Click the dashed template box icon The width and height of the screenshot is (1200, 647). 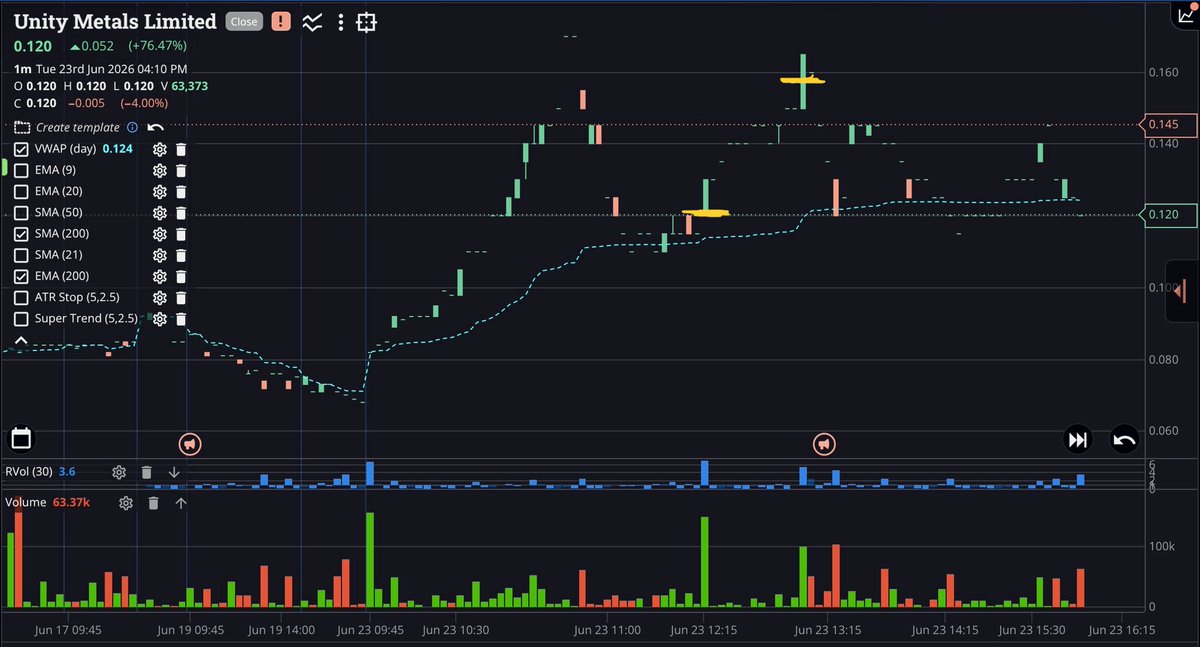22,128
